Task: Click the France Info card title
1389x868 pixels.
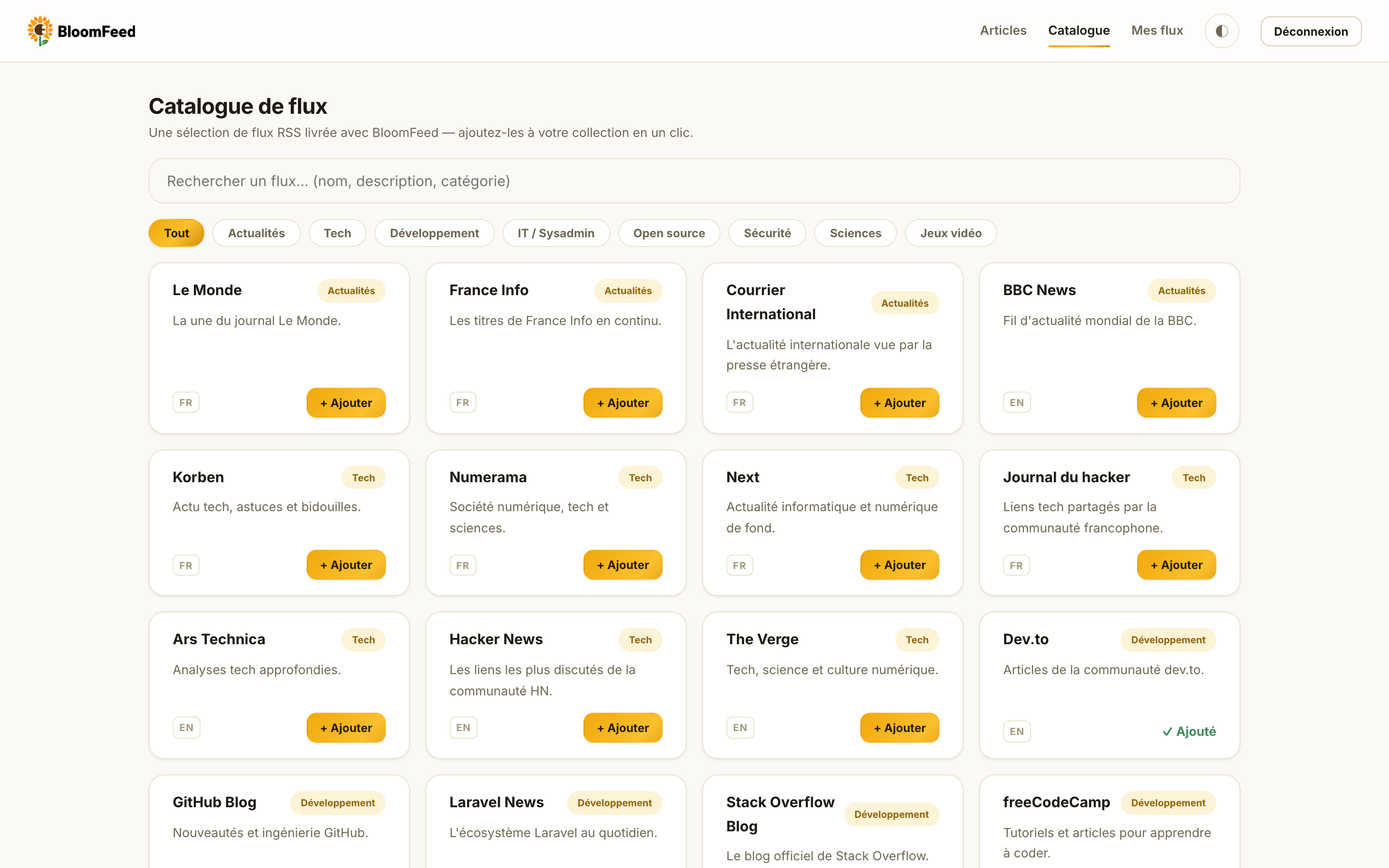Action: coord(489,290)
